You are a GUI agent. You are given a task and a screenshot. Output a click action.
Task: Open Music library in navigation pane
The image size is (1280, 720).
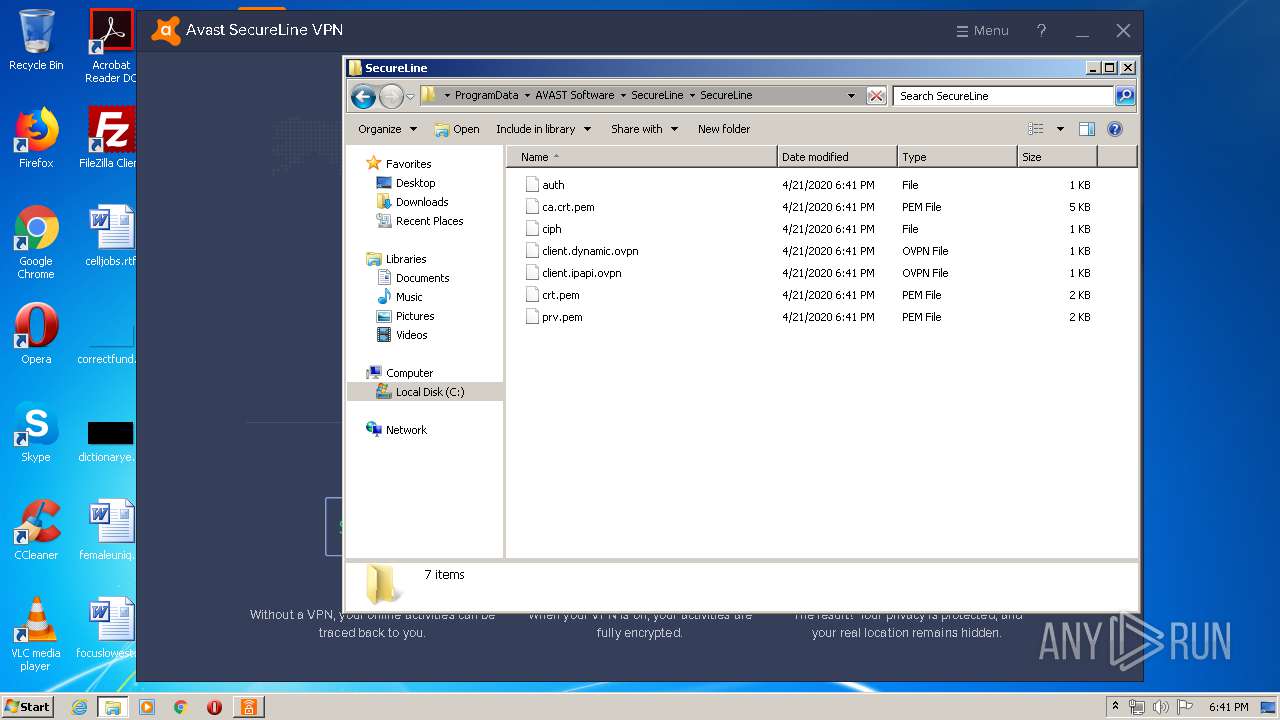click(x=400, y=297)
